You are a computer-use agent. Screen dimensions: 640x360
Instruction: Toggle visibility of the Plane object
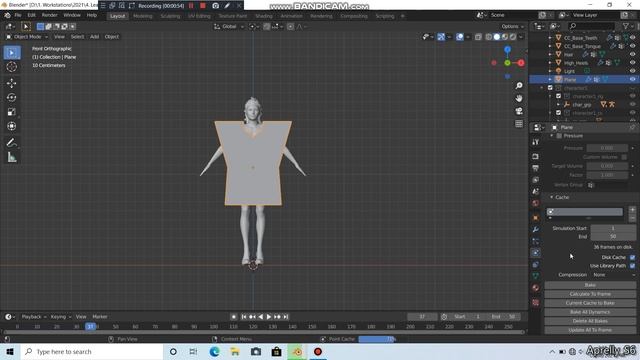click(633, 79)
